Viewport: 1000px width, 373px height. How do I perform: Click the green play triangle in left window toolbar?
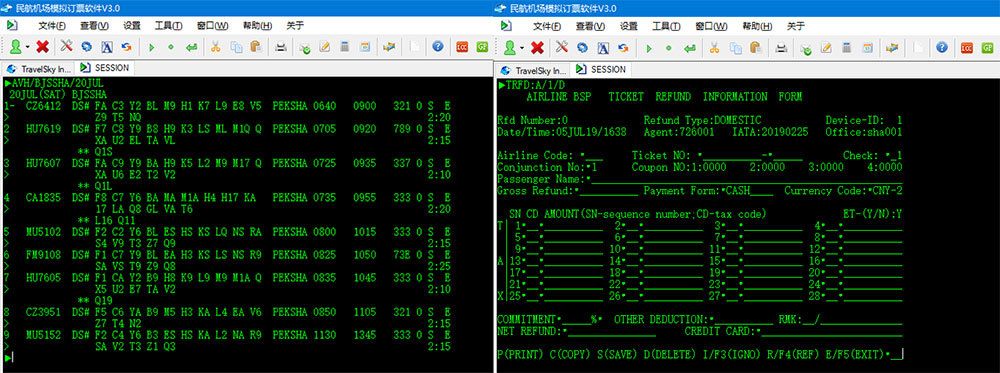[152, 47]
